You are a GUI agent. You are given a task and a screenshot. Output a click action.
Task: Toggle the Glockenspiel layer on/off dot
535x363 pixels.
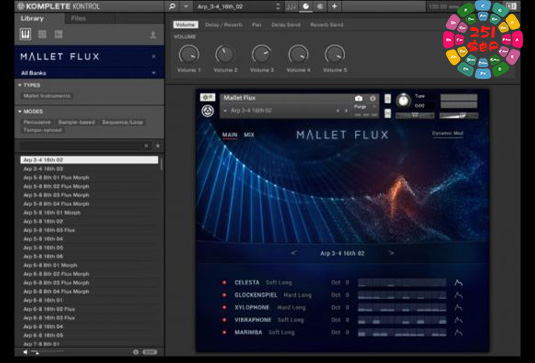(x=224, y=295)
